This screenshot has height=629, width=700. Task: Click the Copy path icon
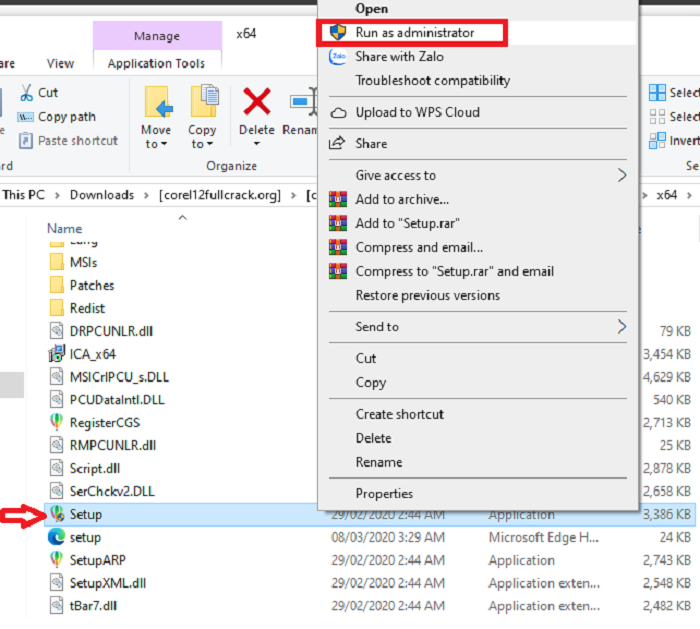pyautogui.click(x=25, y=117)
